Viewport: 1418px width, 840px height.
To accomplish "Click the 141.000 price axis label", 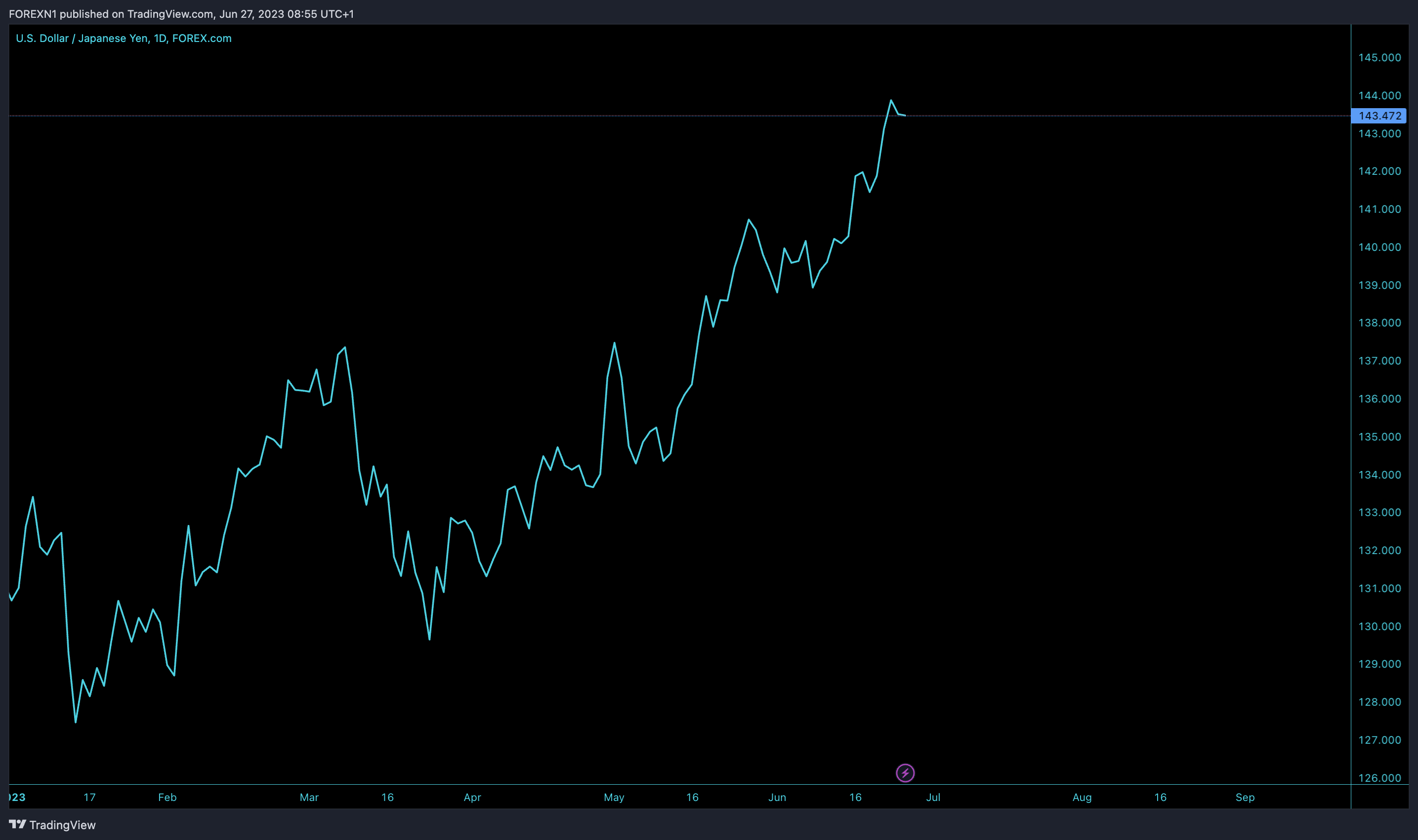I will click(x=1379, y=209).
